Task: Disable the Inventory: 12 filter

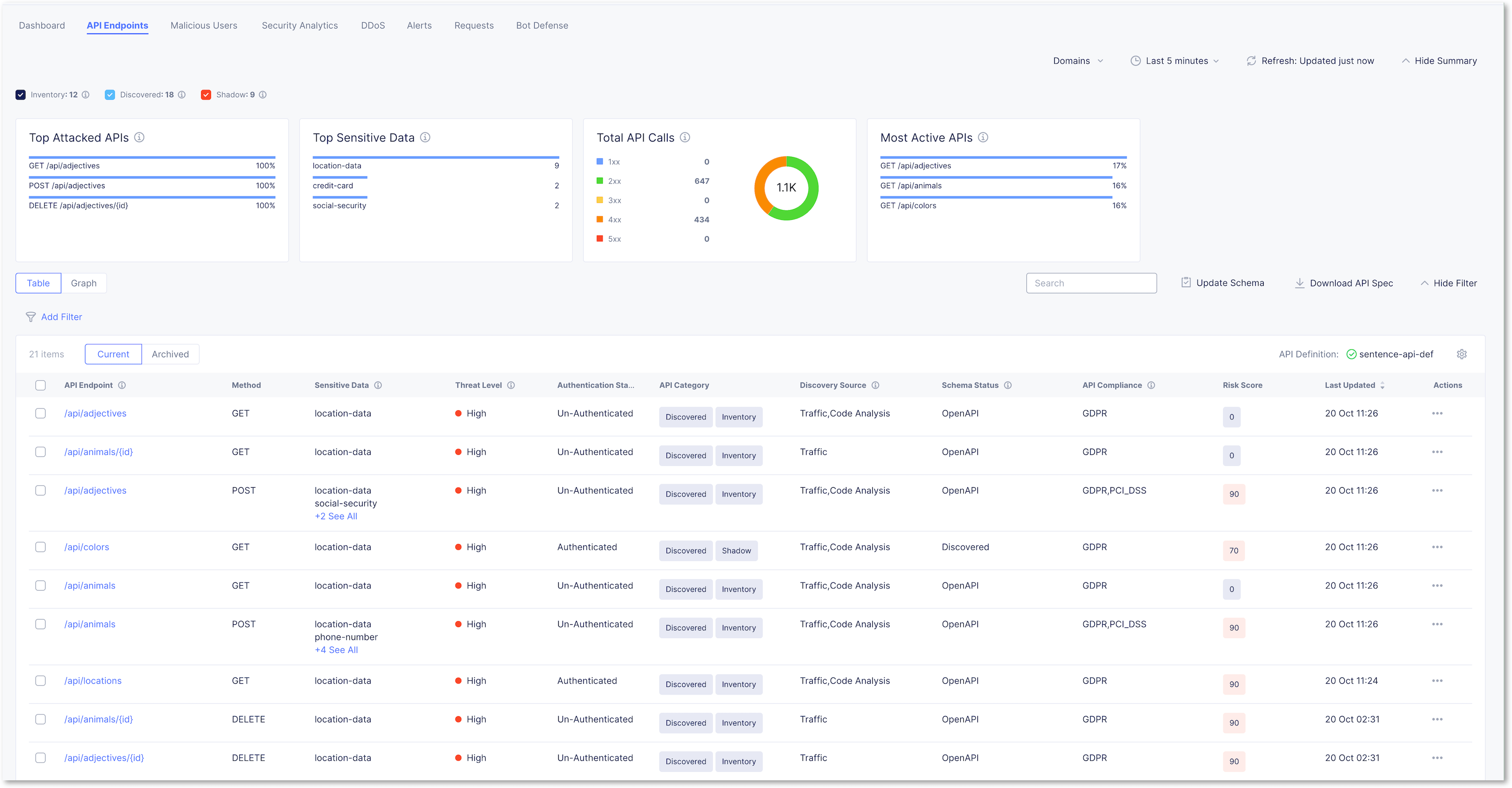Action: (21, 95)
